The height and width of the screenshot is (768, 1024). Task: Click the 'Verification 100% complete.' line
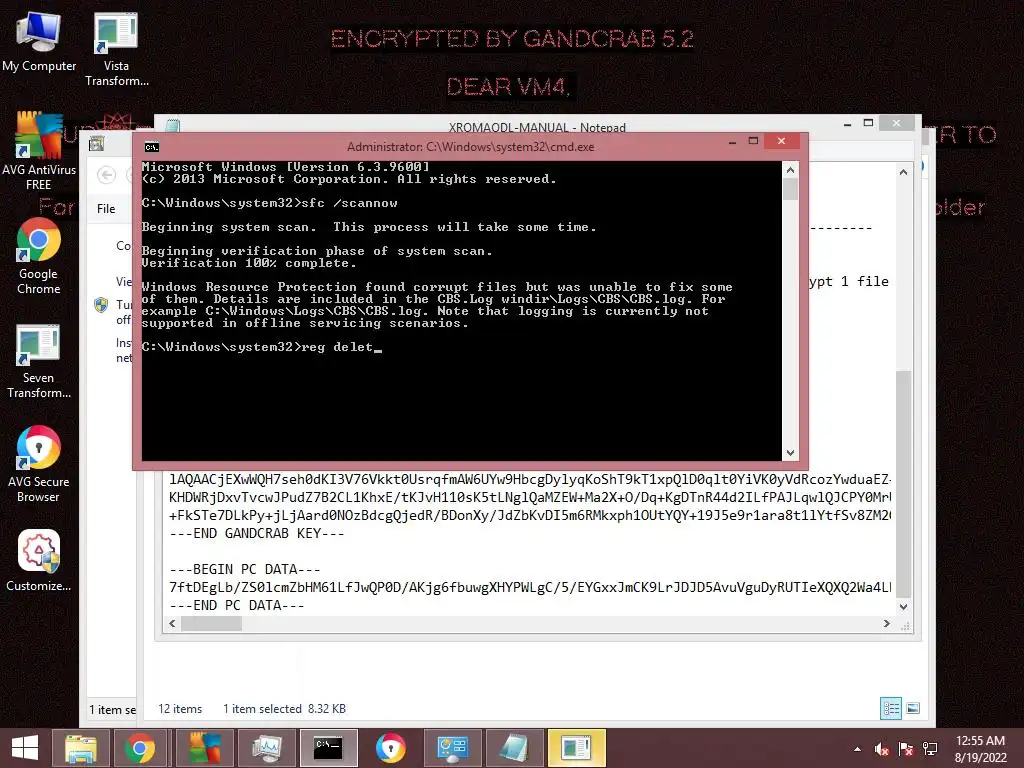[x=249, y=263]
